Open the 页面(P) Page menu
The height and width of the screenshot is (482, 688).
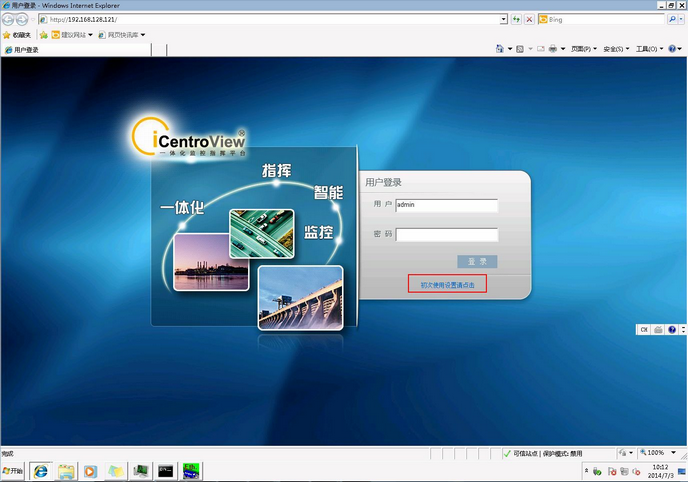point(584,49)
